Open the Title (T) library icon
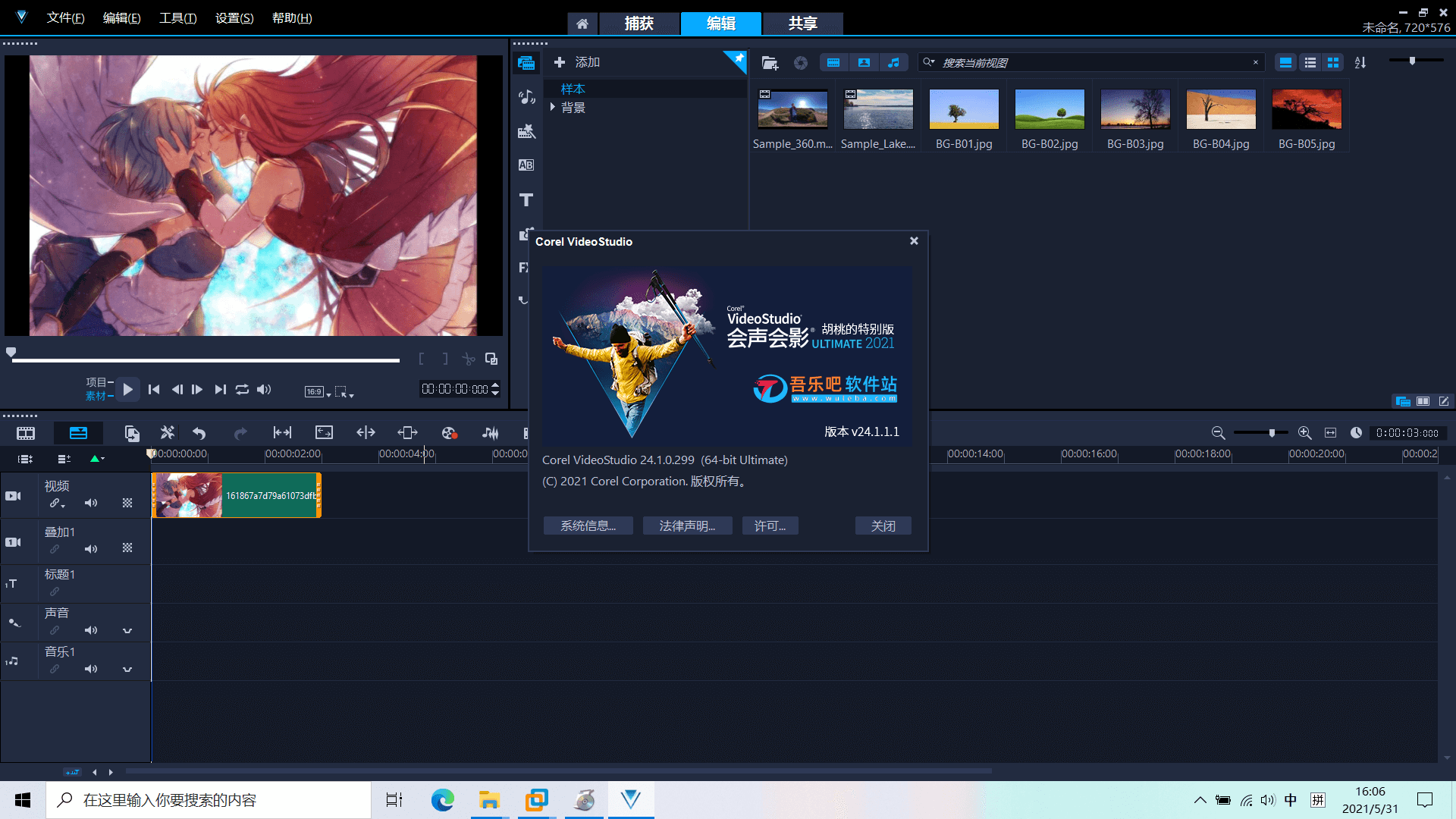The width and height of the screenshot is (1456, 819). [x=526, y=199]
